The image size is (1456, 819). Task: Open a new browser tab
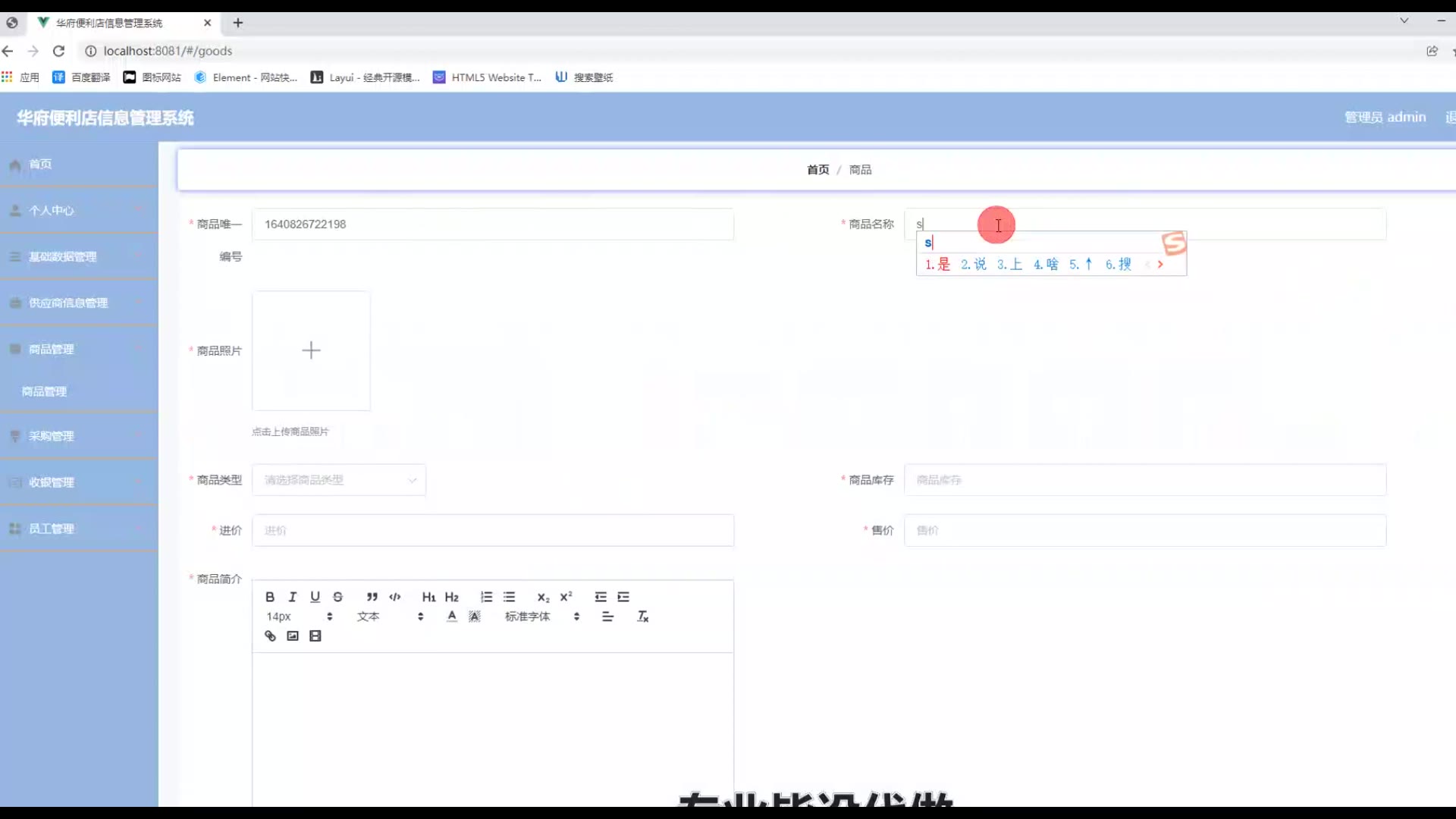(238, 23)
